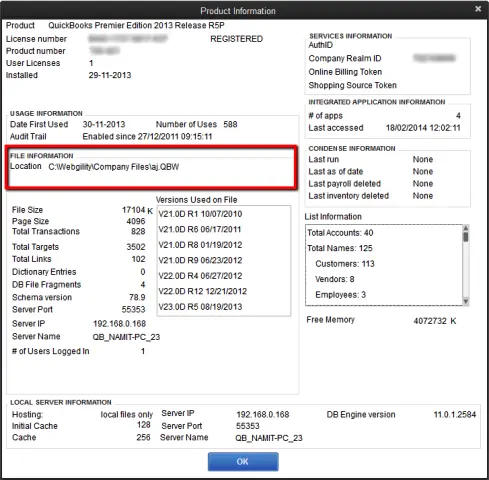Click Total Accounts: 40 in list
The width and height of the screenshot is (489, 480).
coord(340,233)
